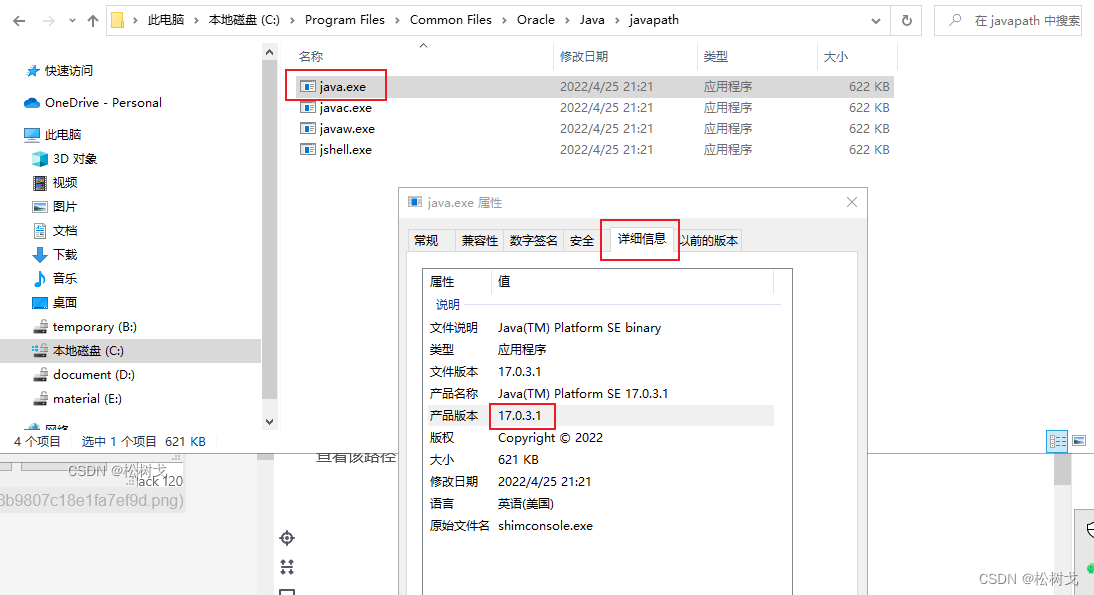The image size is (1094, 595).
Task: Click the search magnifier icon
Action: tap(954, 20)
